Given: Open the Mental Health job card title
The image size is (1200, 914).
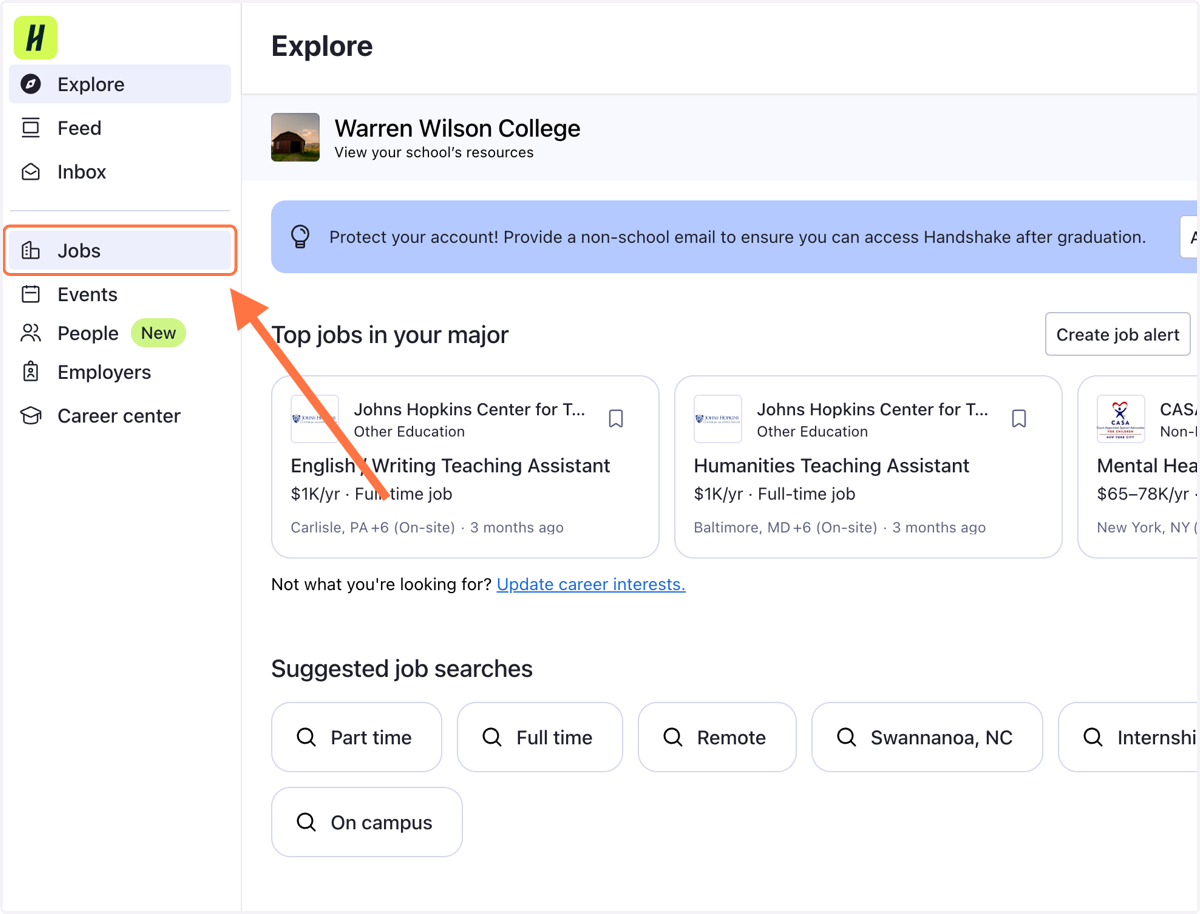Looking at the screenshot, I should coord(1147,465).
